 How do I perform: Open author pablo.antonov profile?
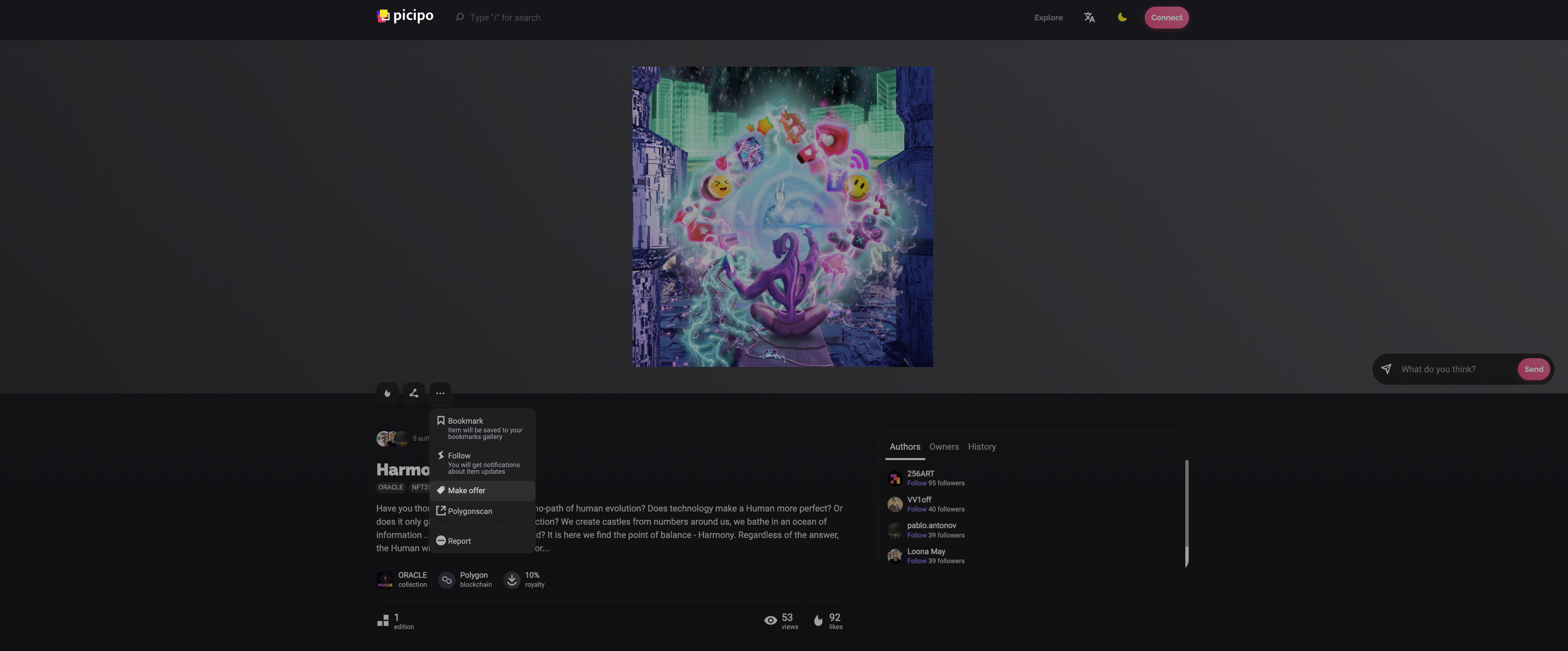(x=931, y=525)
